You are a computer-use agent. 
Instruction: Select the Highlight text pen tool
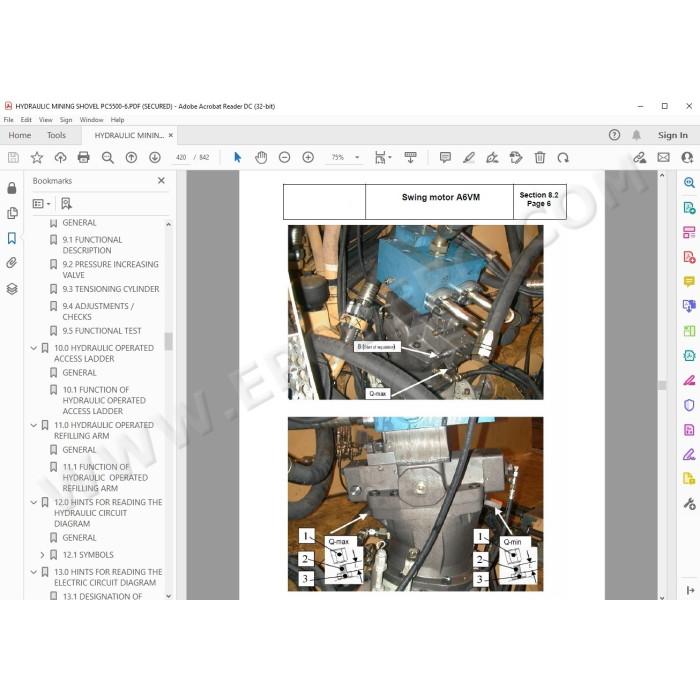469,157
